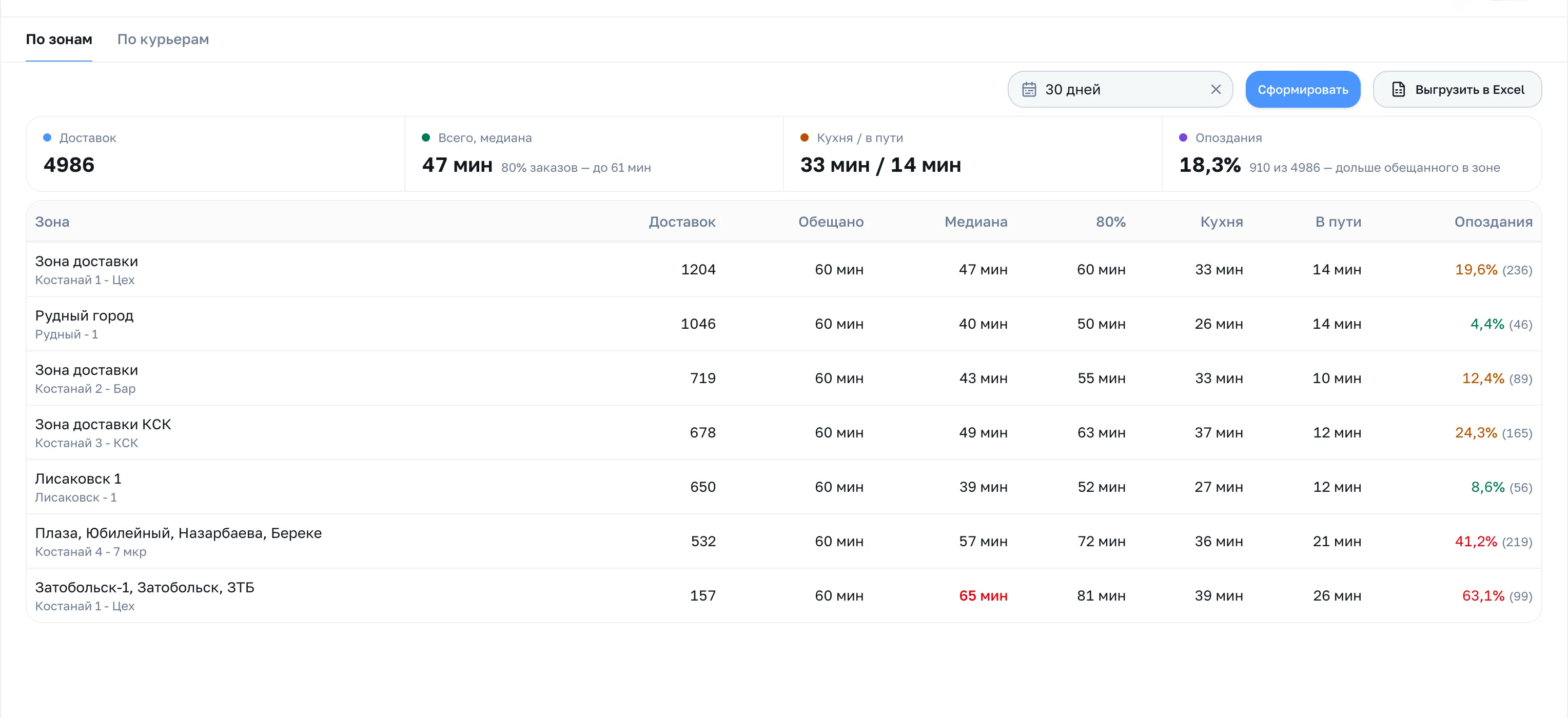Click the В пути column header
The width and height of the screenshot is (1568, 718).
(x=1338, y=222)
